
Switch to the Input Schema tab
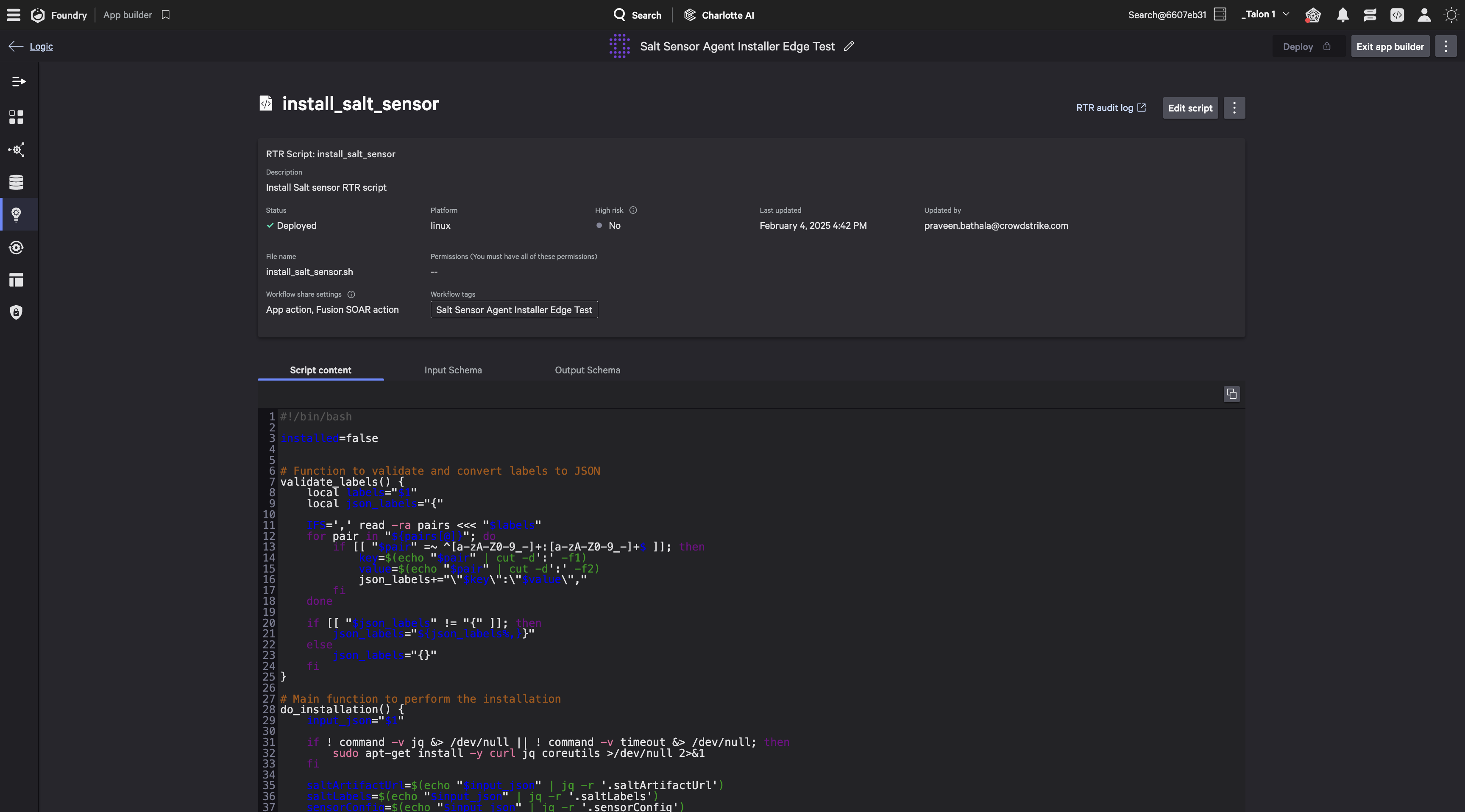coord(453,370)
